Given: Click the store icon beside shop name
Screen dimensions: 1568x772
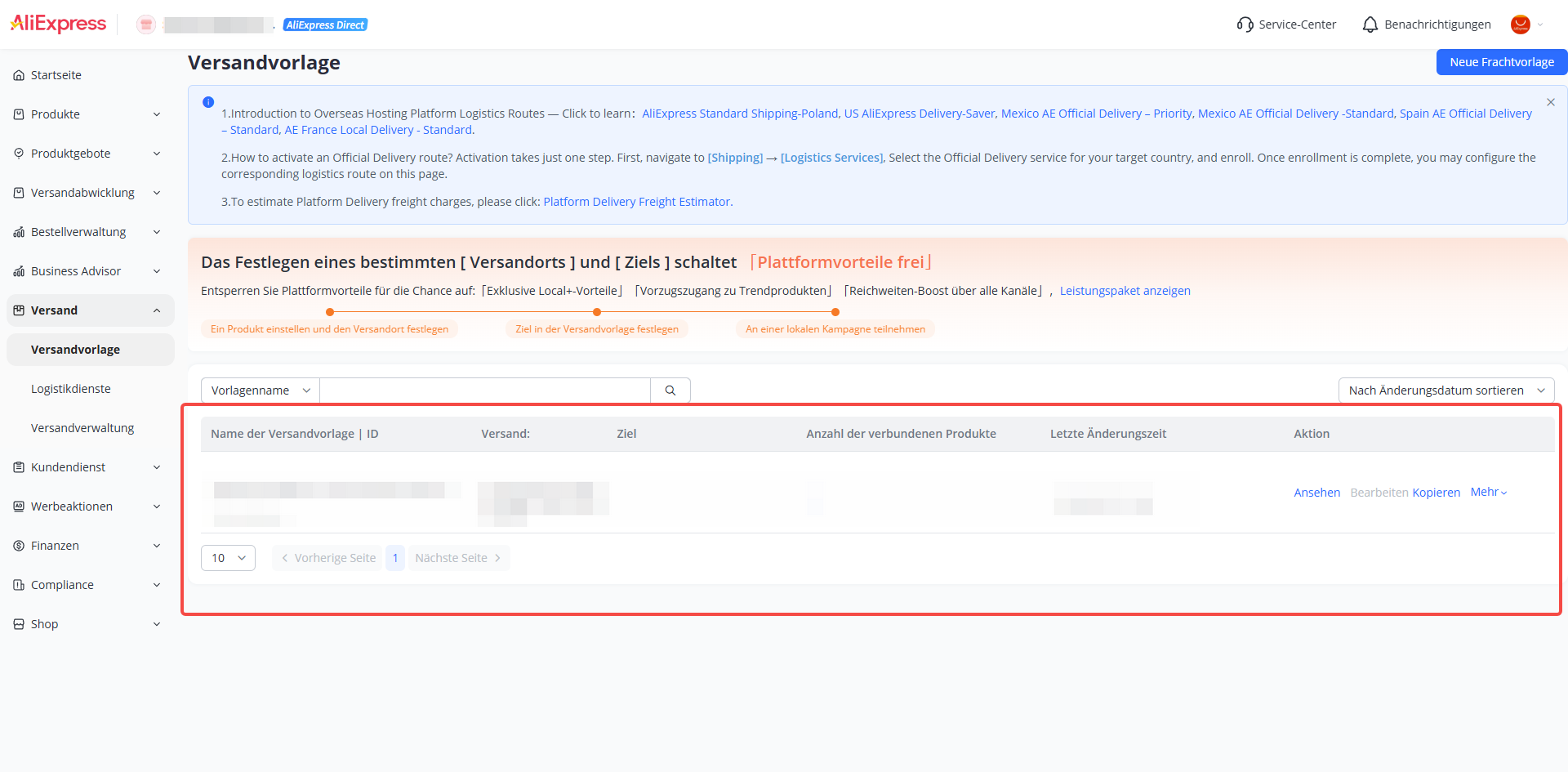Looking at the screenshot, I should [x=146, y=25].
